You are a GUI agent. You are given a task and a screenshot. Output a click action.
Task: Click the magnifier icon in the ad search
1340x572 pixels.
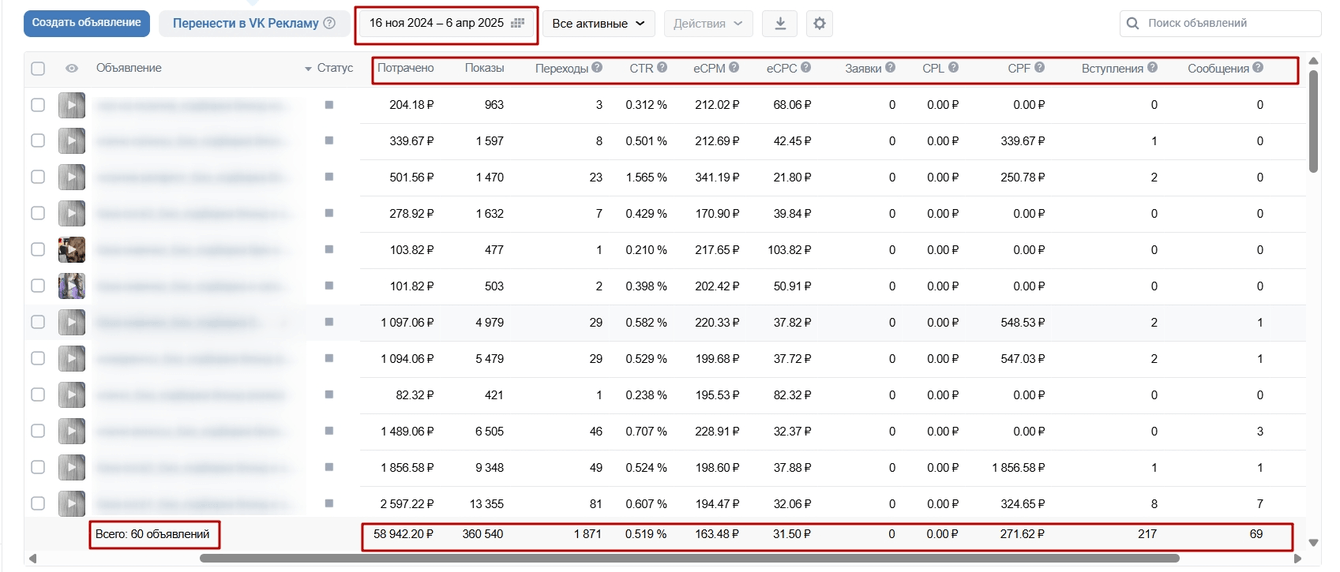1133,23
